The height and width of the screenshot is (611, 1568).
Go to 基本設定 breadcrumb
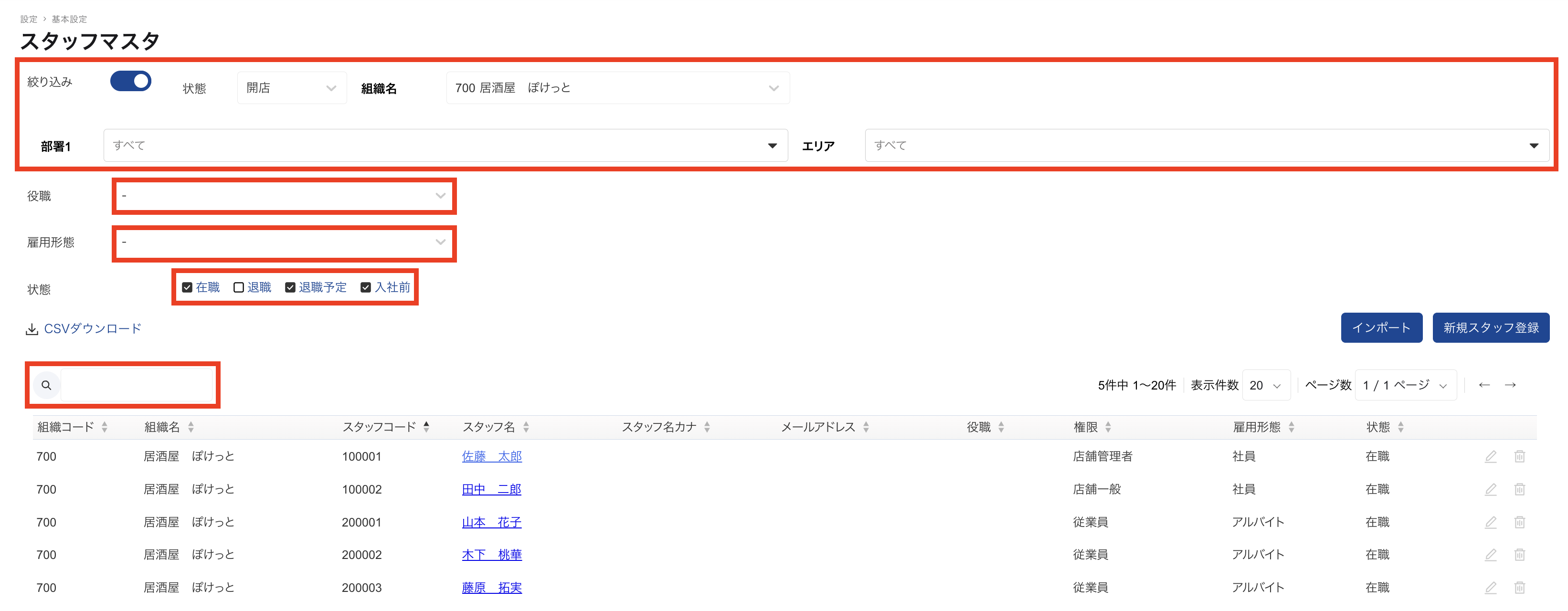(69, 20)
